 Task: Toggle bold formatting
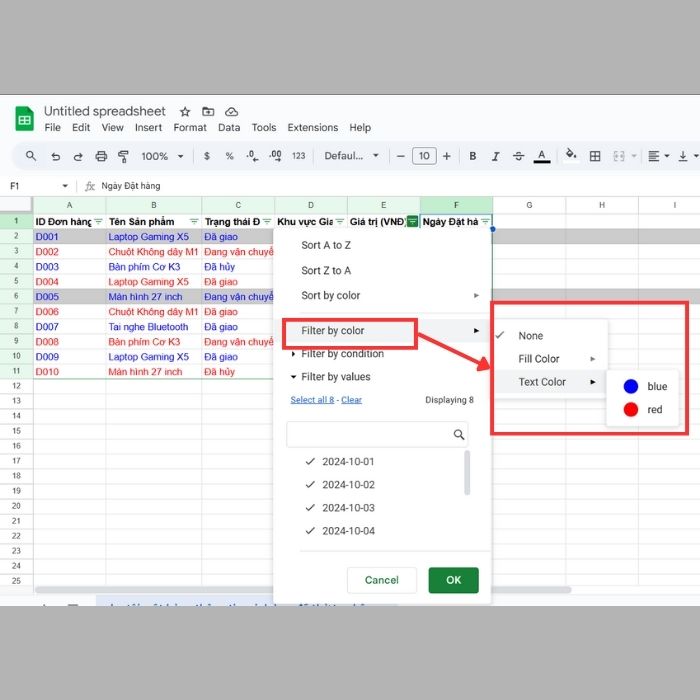(473, 156)
